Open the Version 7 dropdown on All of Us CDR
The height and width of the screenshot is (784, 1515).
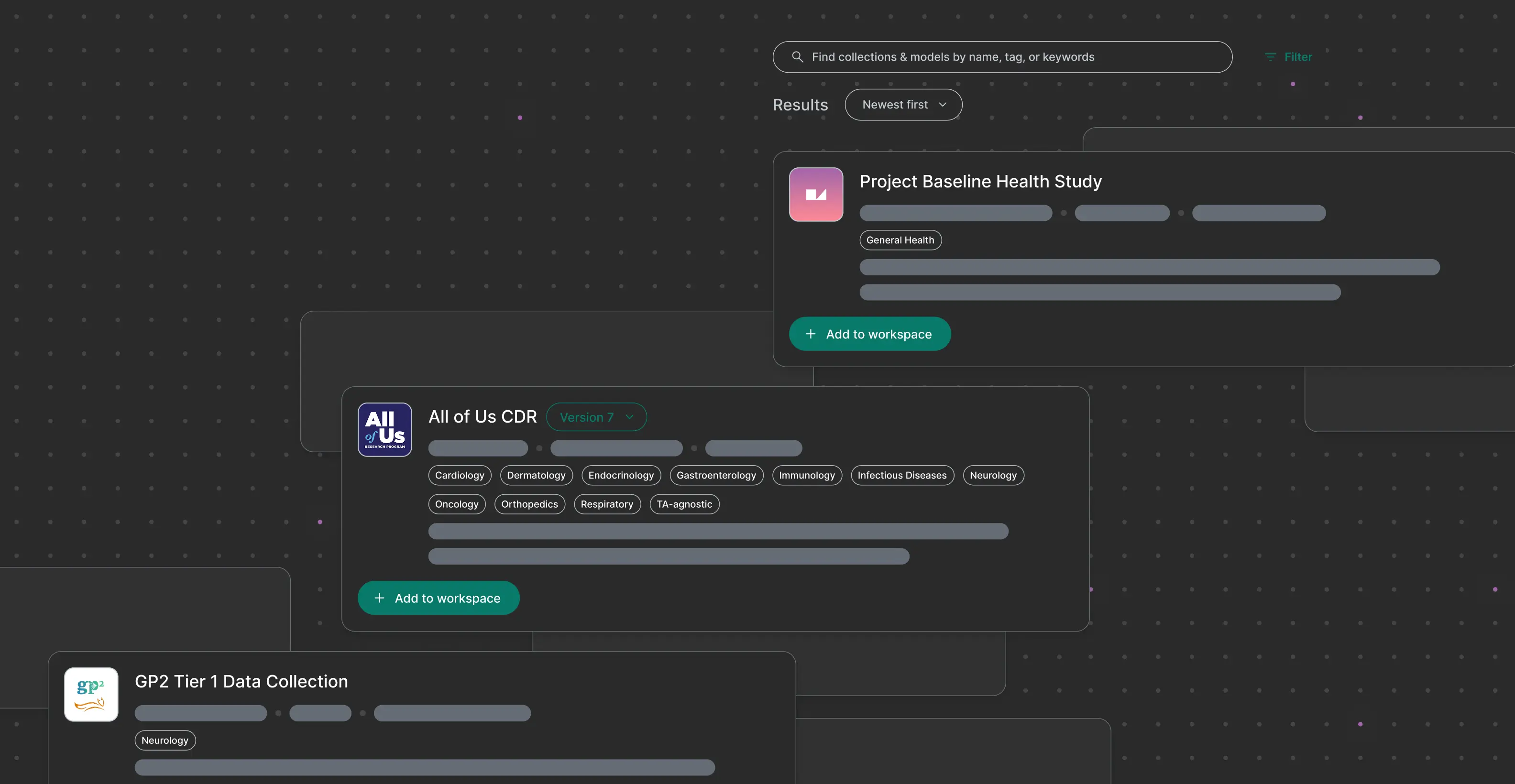[x=596, y=417]
